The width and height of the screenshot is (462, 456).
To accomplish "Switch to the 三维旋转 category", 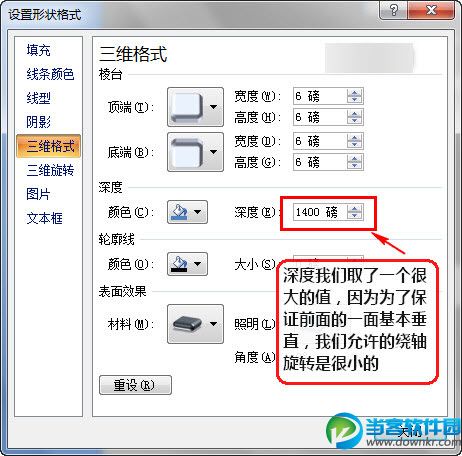I will coord(50,170).
